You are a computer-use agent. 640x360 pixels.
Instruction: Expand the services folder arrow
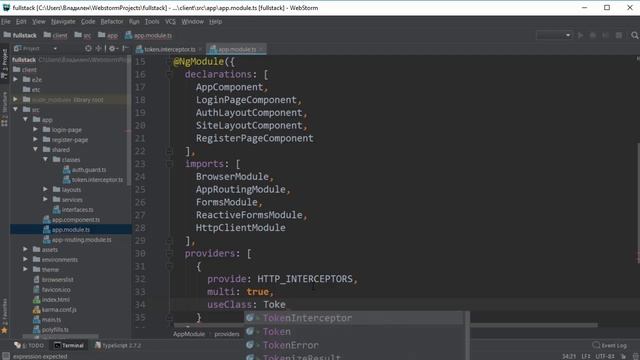(x=45, y=200)
